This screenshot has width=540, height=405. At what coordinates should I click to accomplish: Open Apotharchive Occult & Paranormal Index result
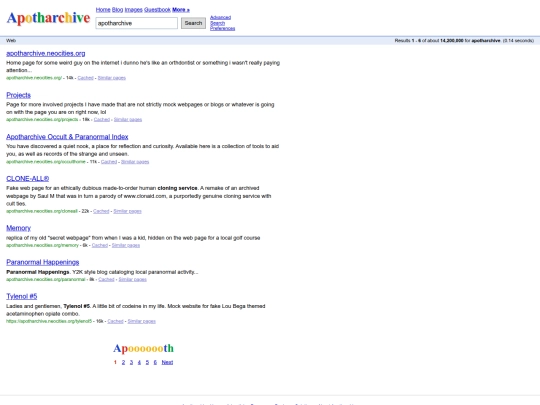click(67, 137)
